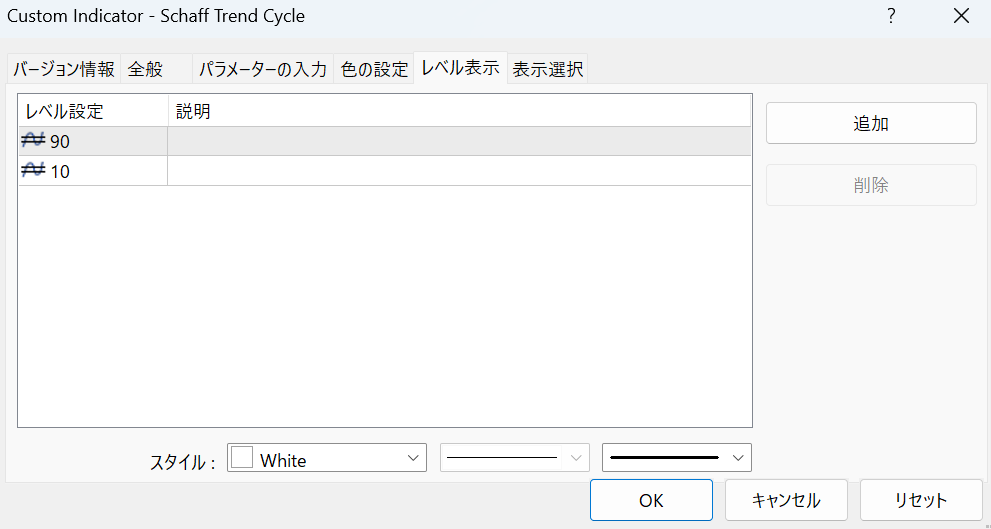The width and height of the screenshot is (991, 529).
Task: Click the 追加 button
Action: pos(870,123)
